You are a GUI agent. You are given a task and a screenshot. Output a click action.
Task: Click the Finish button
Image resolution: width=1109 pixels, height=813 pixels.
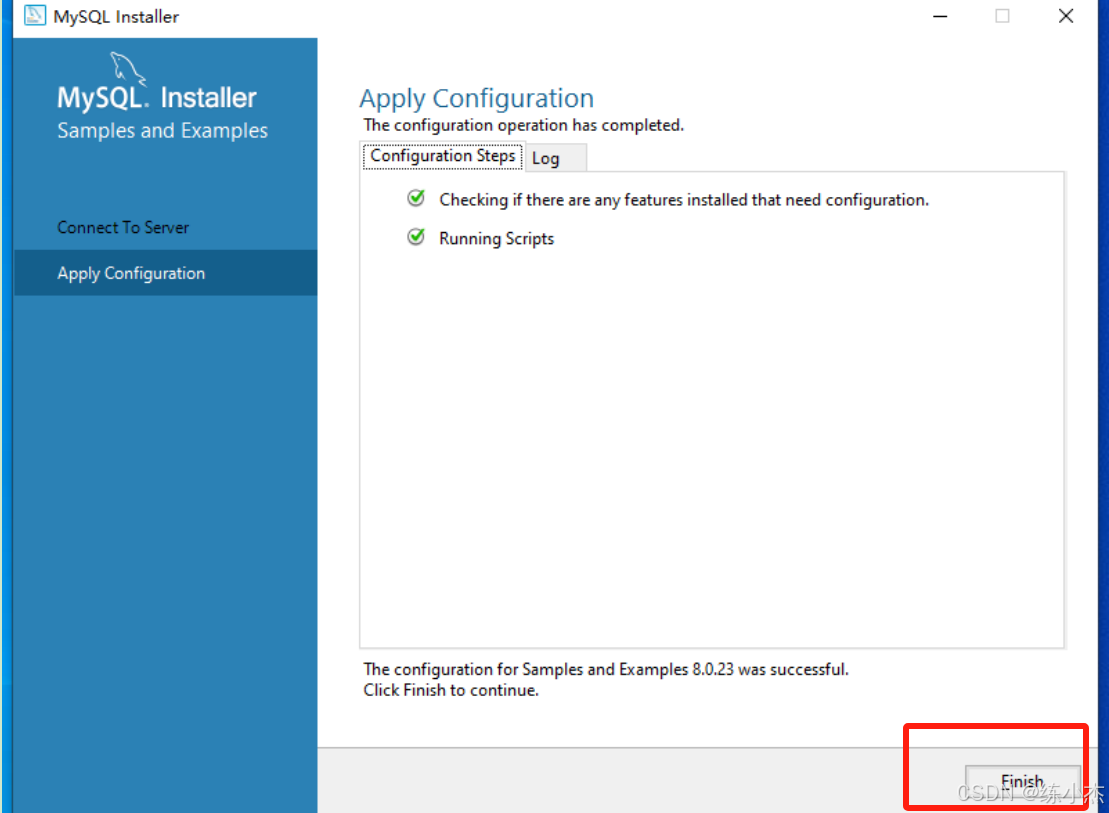[1023, 781]
